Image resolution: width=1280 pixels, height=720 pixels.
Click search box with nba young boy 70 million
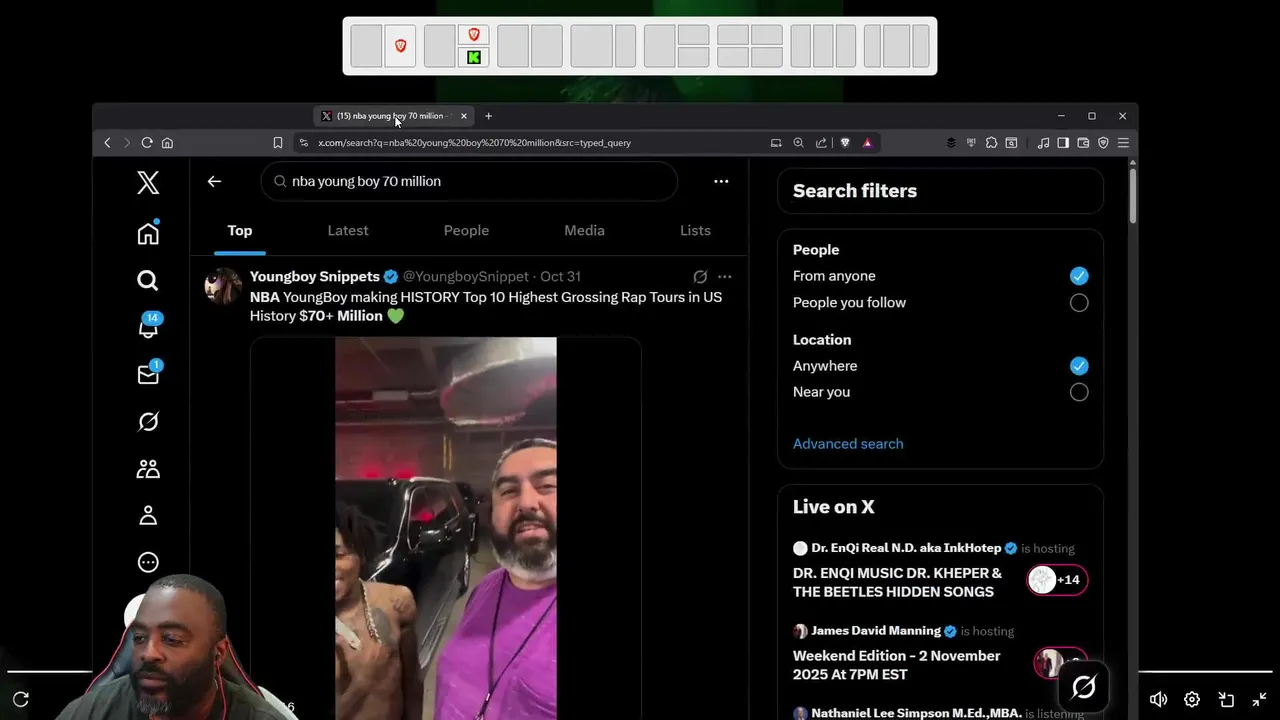tap(469, 181)
